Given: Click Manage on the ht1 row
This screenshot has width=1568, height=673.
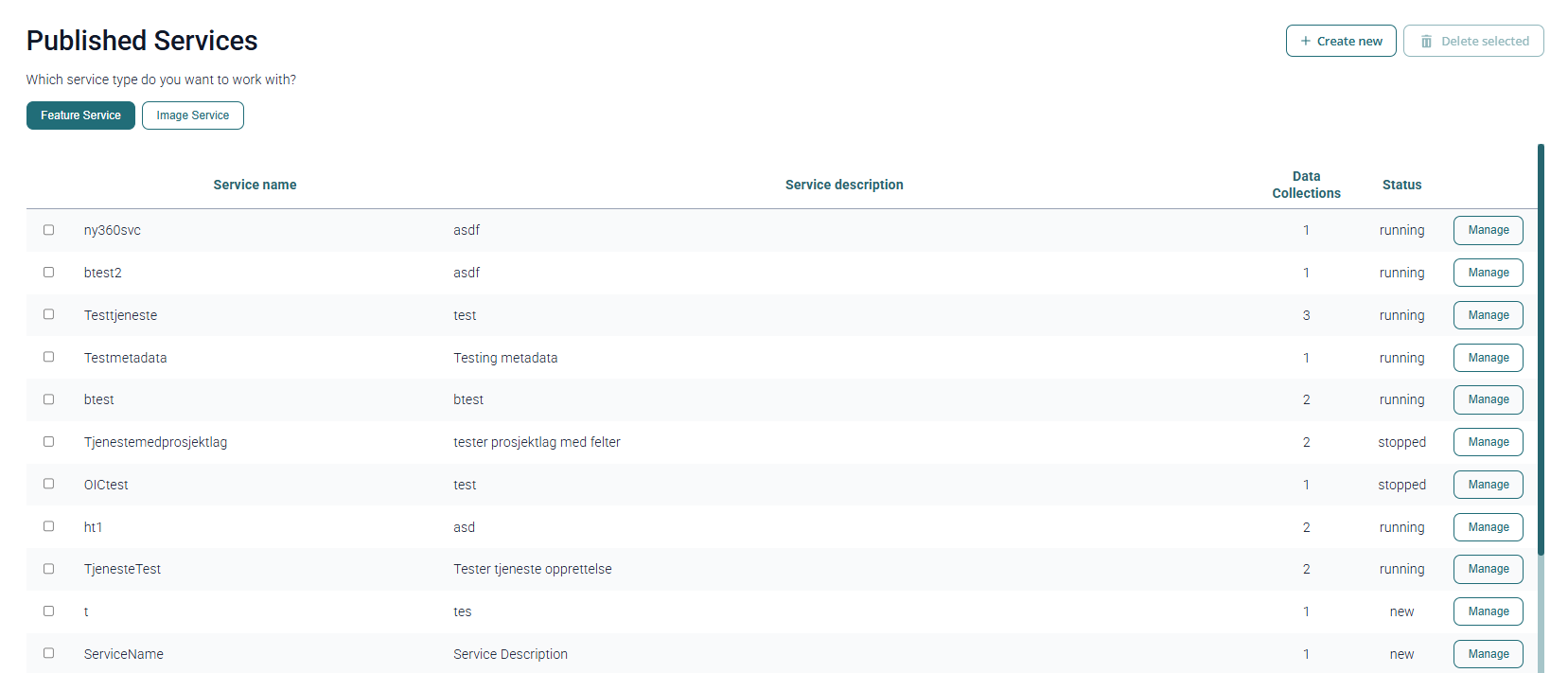Looking at the screenshot, I should (1488, 527).
